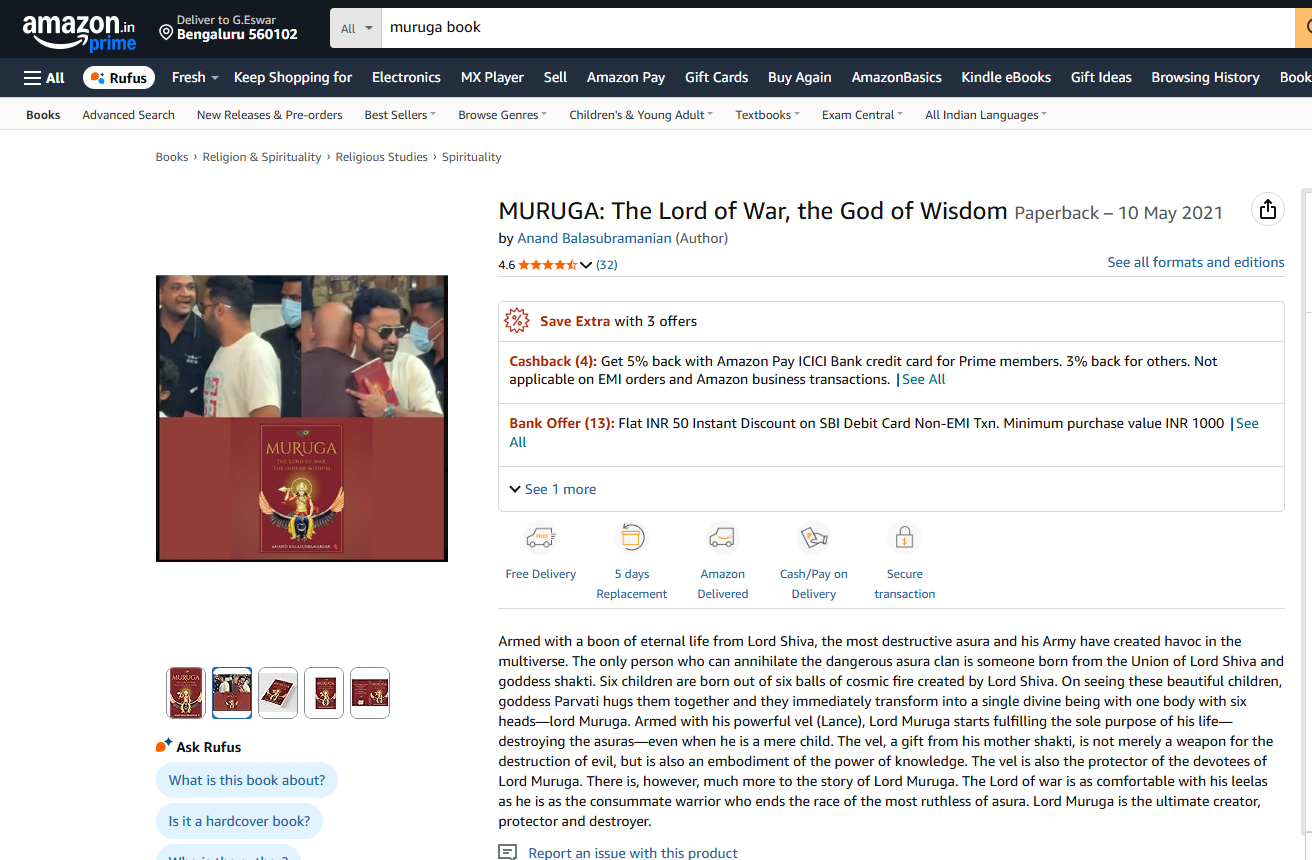This screenshot has width=1312, height=860.
Task: Open Buy Again in nav bar
Action: [800, 77]
